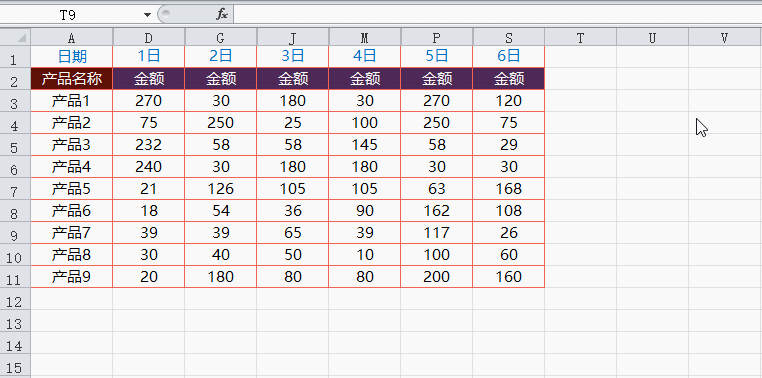Click 产品7 value 117
This screenshot has width=762, height=378.
tap(436, 233)
